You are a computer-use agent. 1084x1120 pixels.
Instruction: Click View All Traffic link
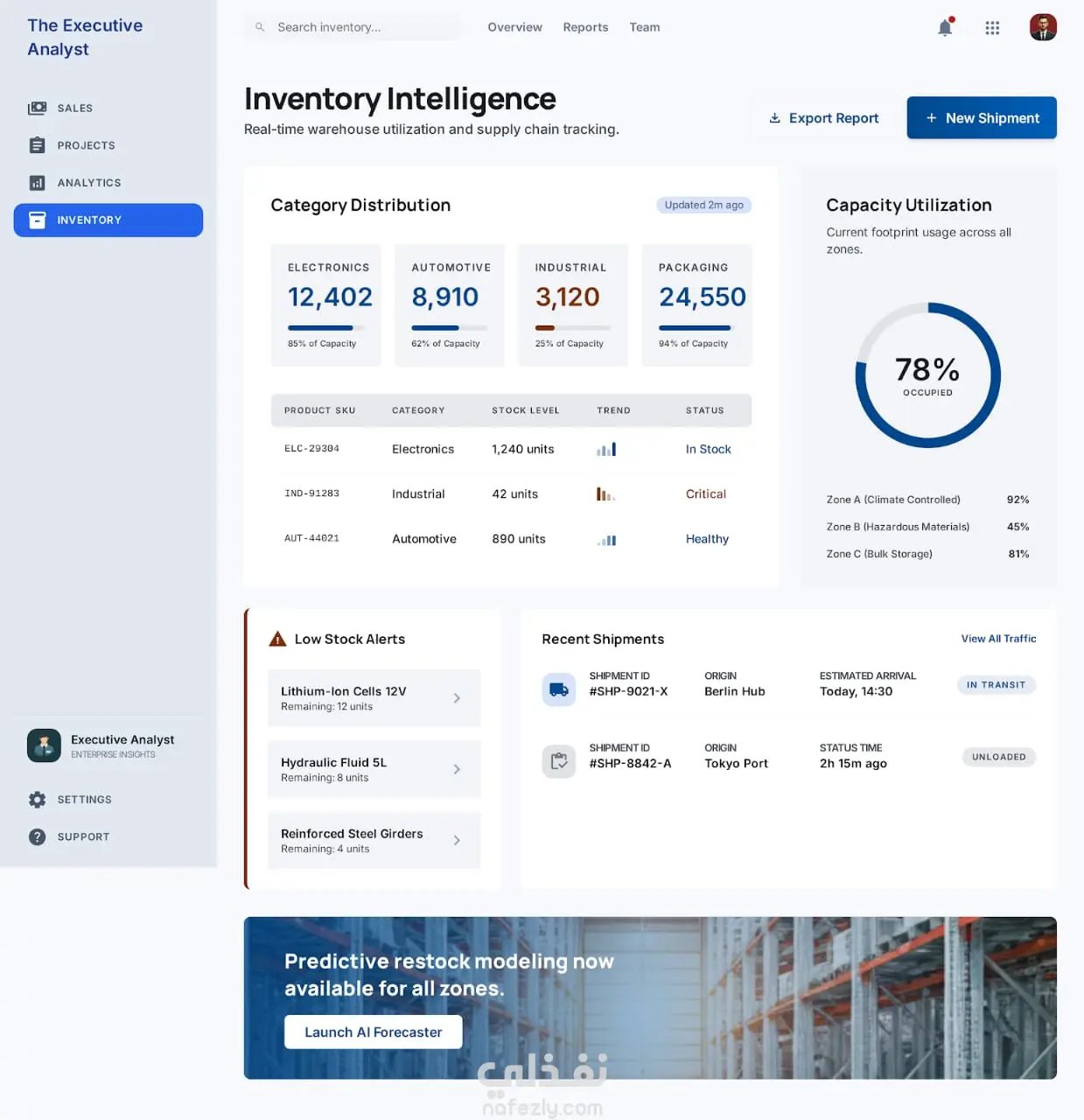tap(998, 639)
